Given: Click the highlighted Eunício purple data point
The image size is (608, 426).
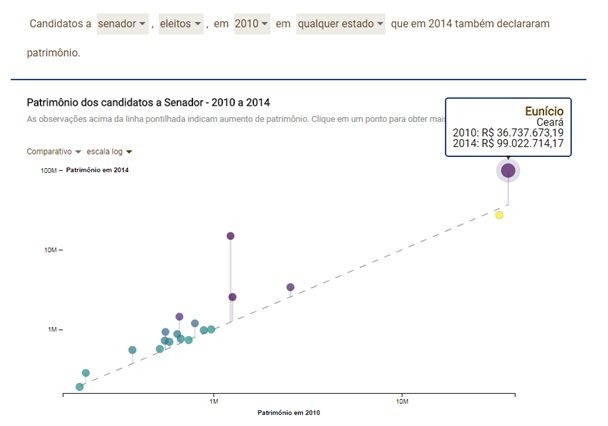Looking at the screenshot, I should (x=508, y=170).
